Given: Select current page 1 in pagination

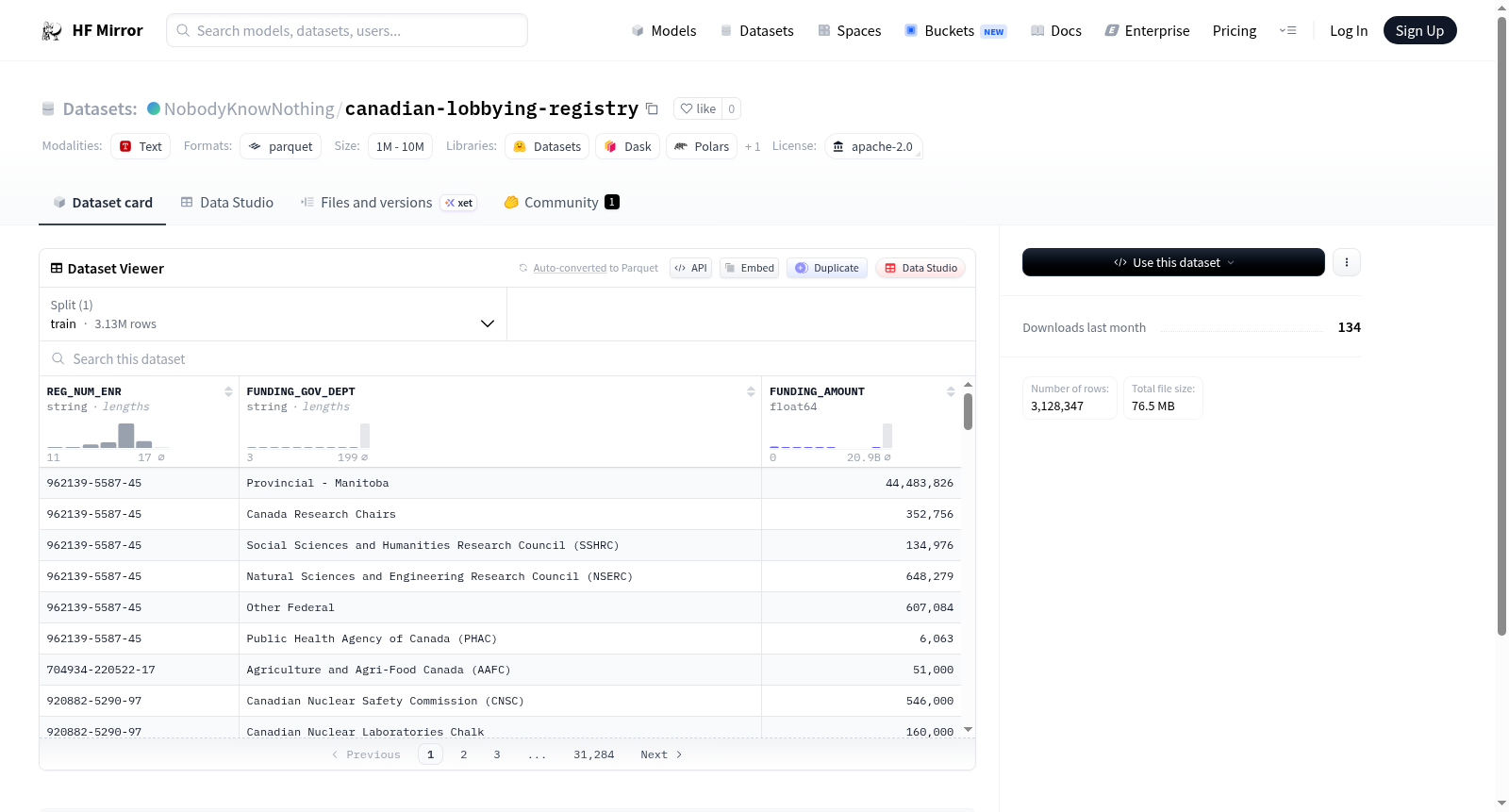Looking at the screenshot, I should (x=431, y=754).
